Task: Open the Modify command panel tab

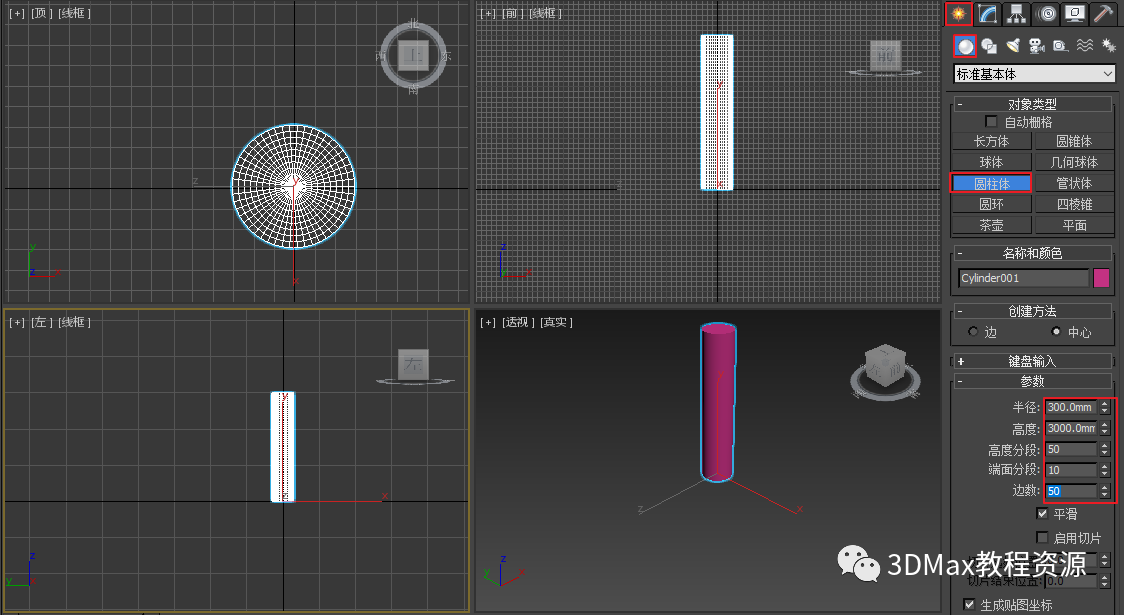Action: 988,14
